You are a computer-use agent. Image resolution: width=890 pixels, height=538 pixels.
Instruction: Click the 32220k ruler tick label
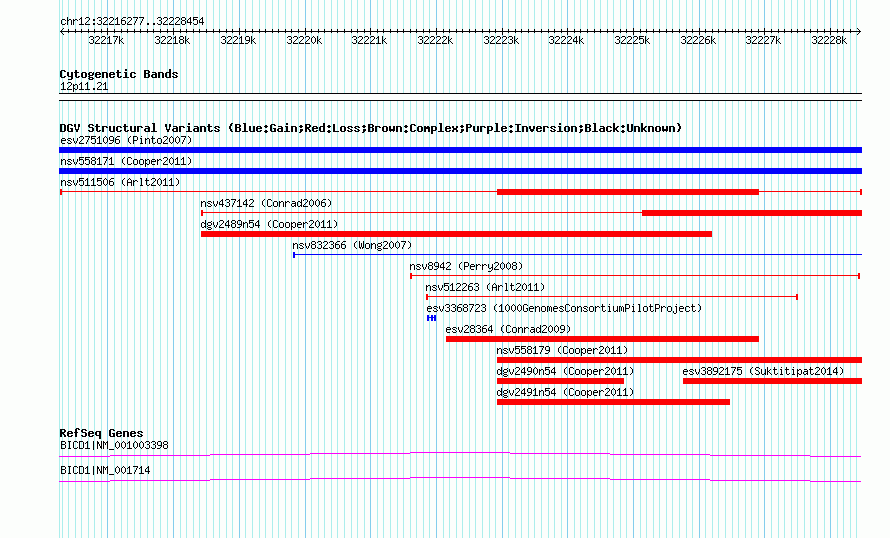304,40
